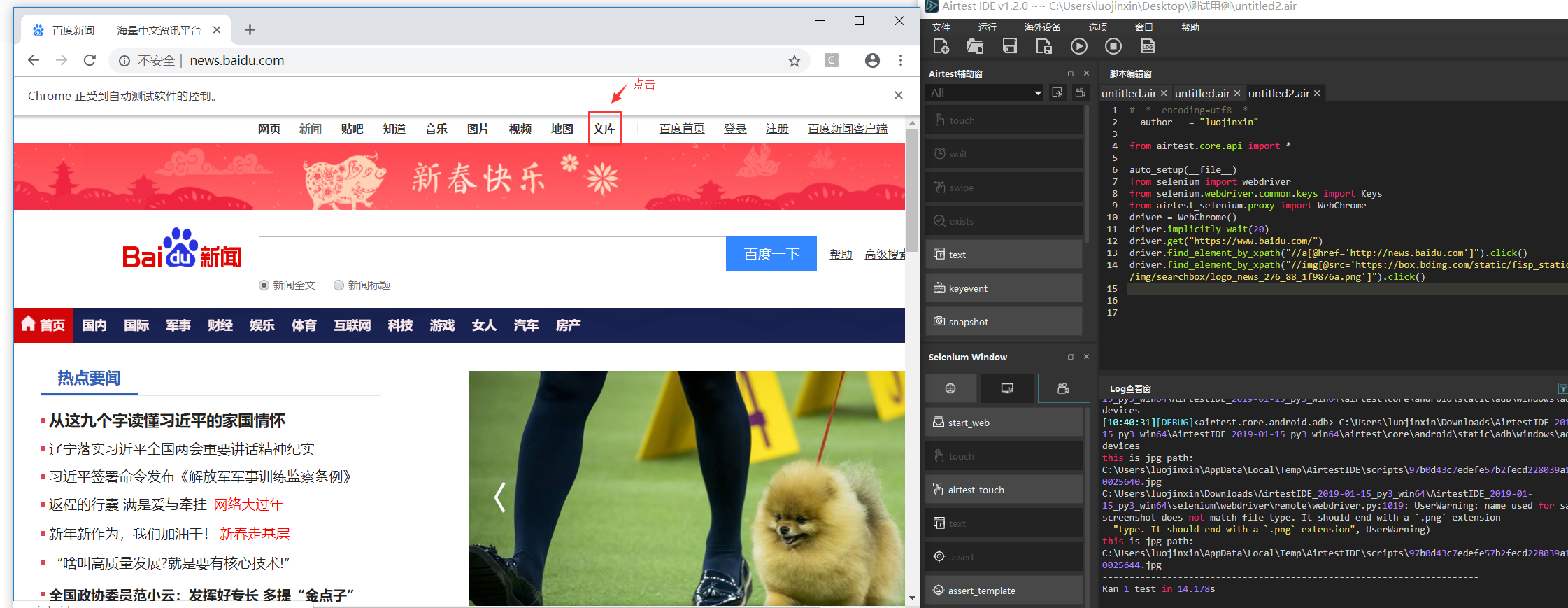Go back in Chrome browser

point(34,60)
